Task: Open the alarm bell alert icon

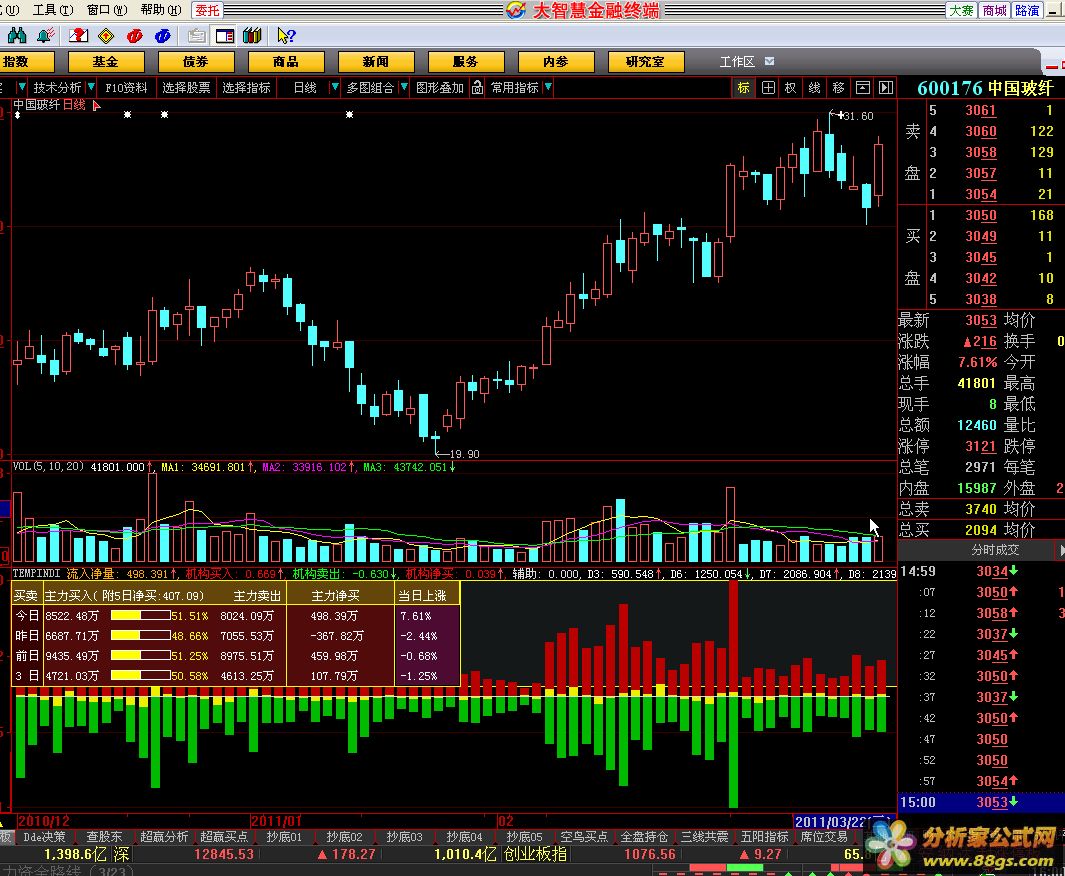Action: pos(46,35)
